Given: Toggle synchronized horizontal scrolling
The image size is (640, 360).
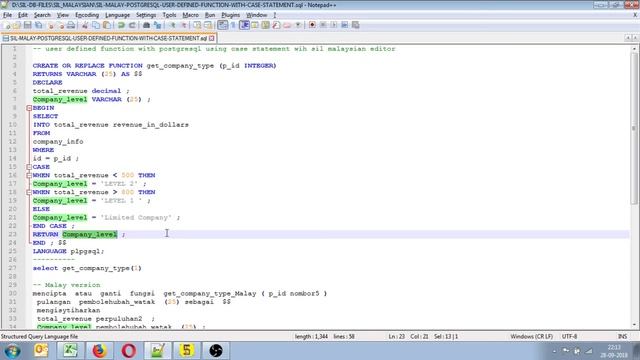Looking at the screenshot, I should tap(208, 25).
